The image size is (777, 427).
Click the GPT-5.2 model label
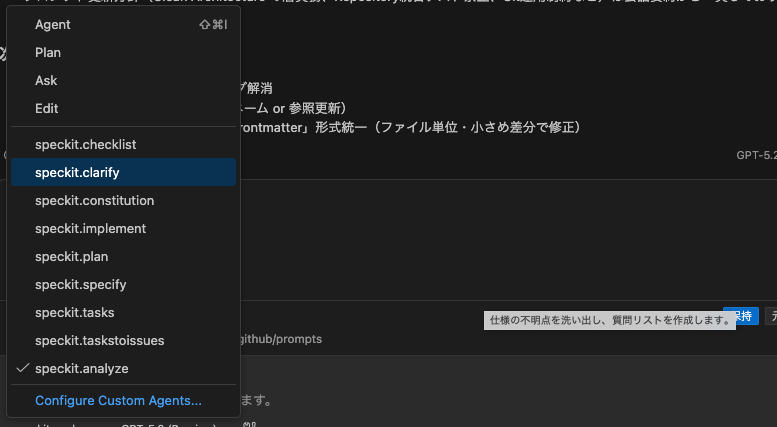point(756,155)
